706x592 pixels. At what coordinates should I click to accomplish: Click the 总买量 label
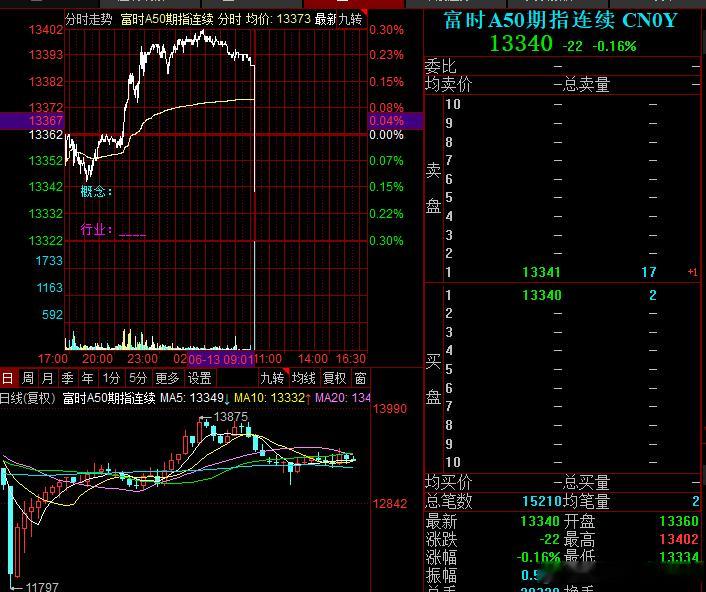pos(586,483)
